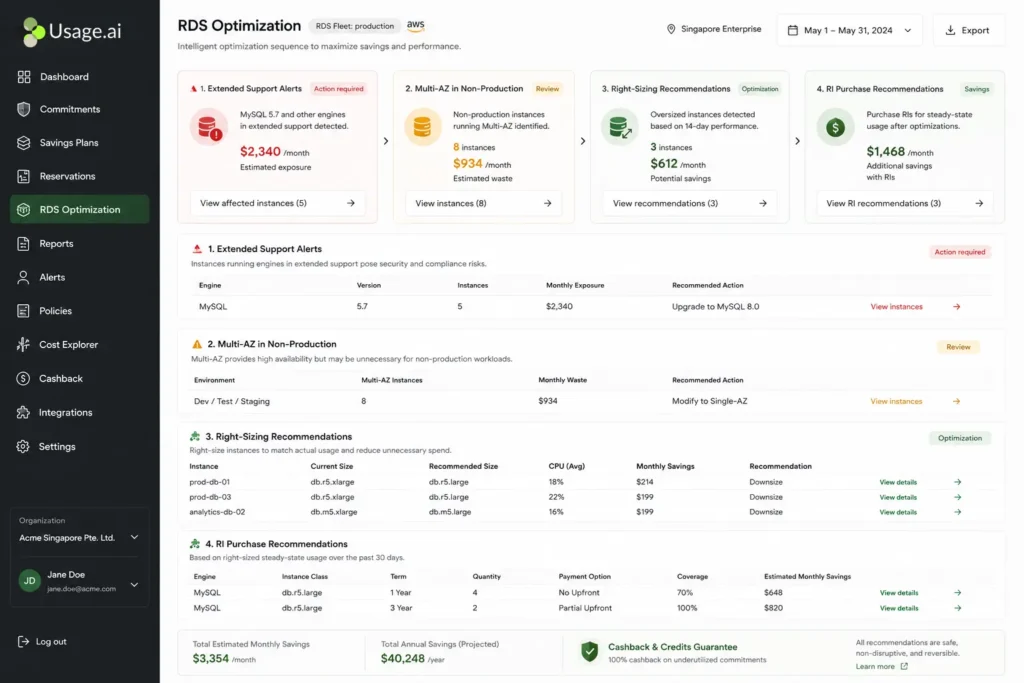Click the Singapore Enterprise location pin
The image size is (1024, 683).
(671, 29)
